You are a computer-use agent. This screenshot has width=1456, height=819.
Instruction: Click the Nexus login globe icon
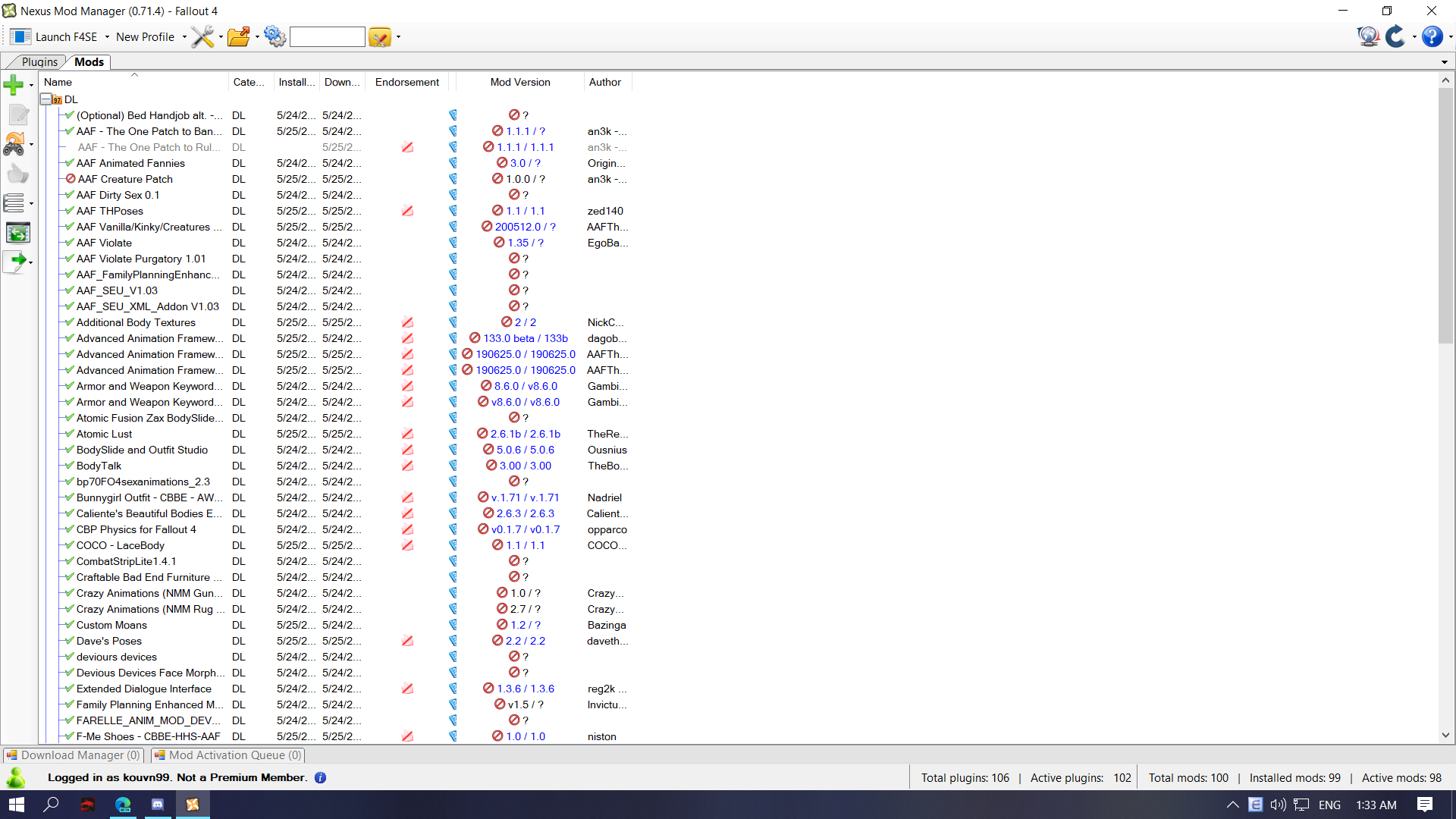pyautogui.click(x=1368, y=36)
